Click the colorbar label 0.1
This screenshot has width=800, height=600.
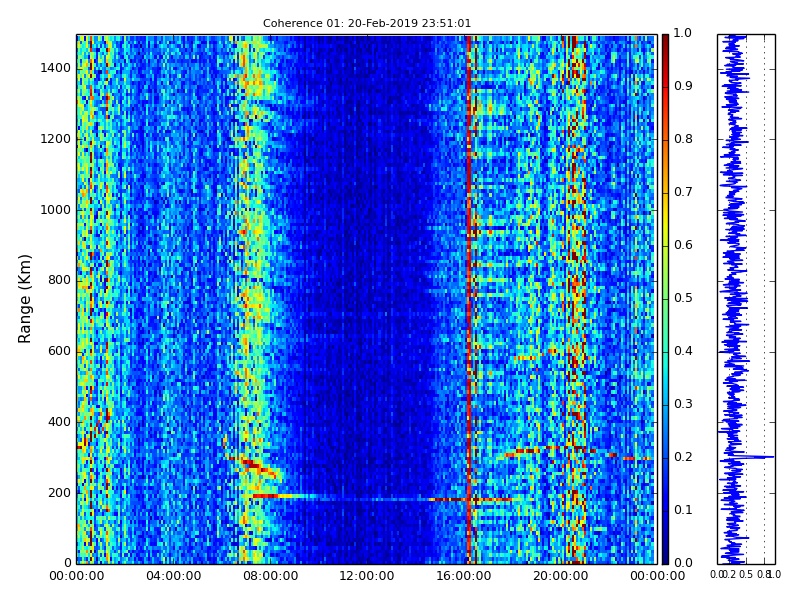pos(683,511)
